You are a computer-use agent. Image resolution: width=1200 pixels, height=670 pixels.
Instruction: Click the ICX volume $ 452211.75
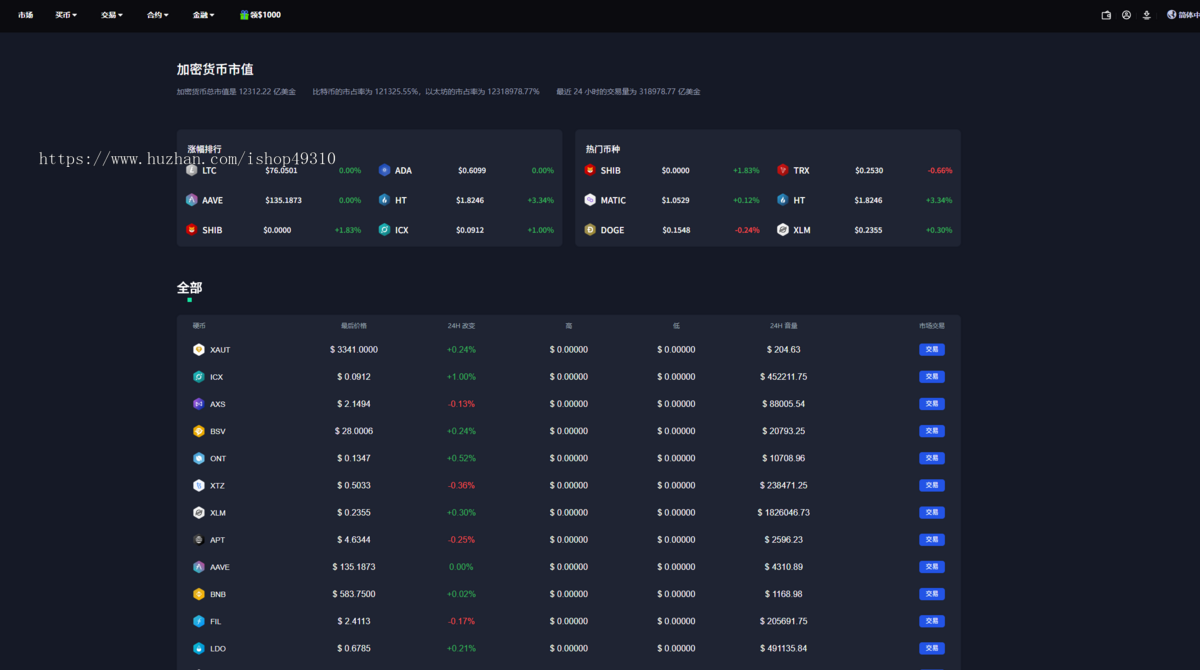point(783,377)
